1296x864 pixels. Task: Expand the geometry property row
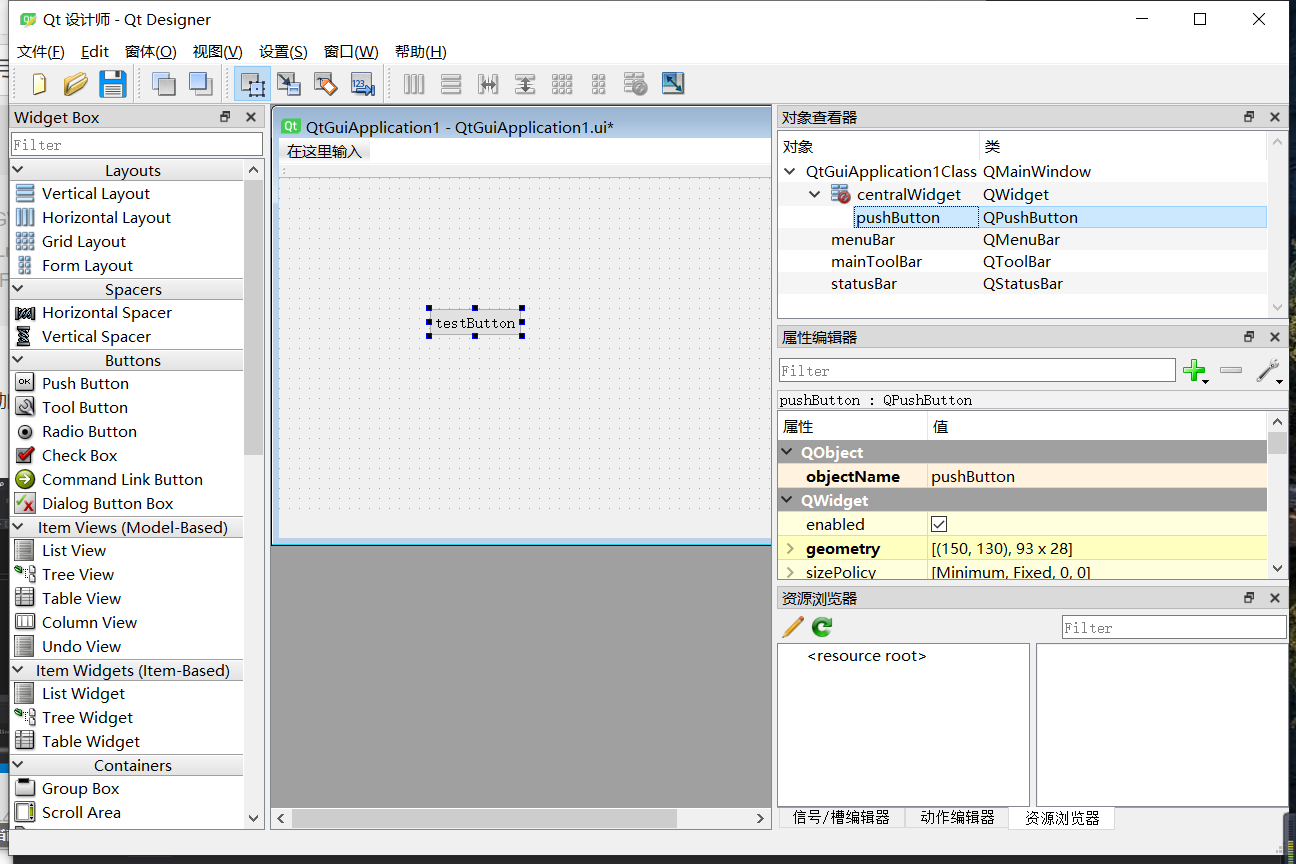[789, 548]
